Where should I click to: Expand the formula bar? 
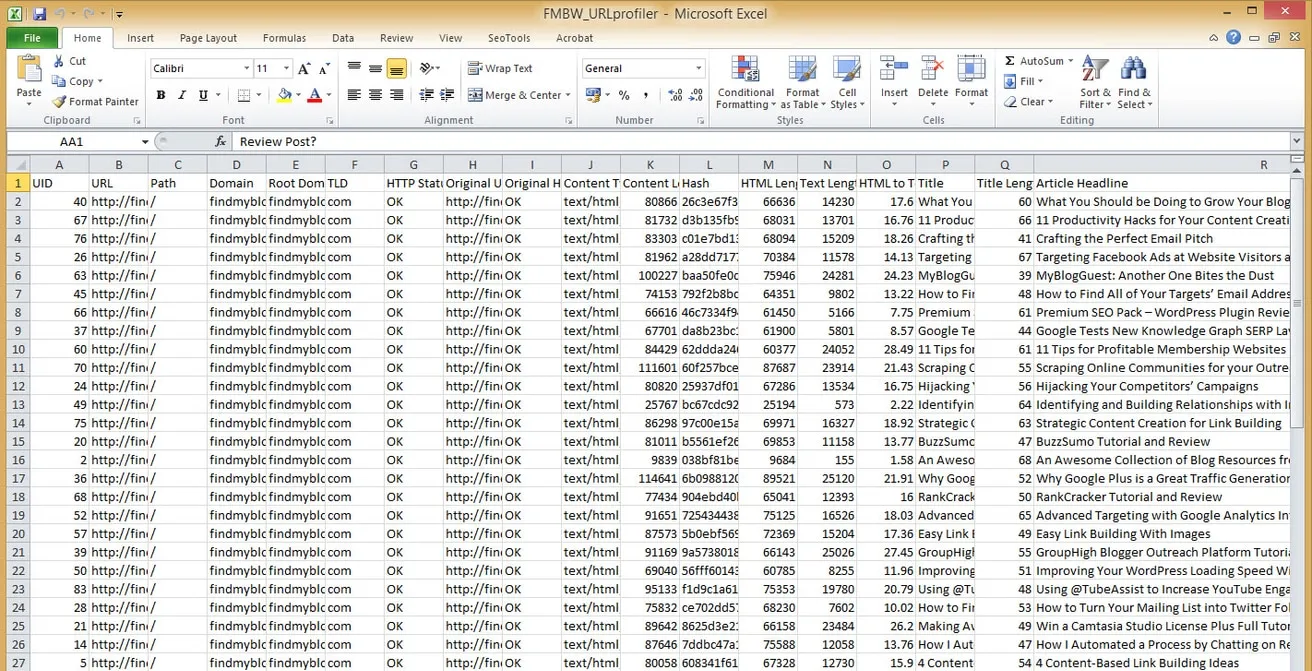[1297, 141]
